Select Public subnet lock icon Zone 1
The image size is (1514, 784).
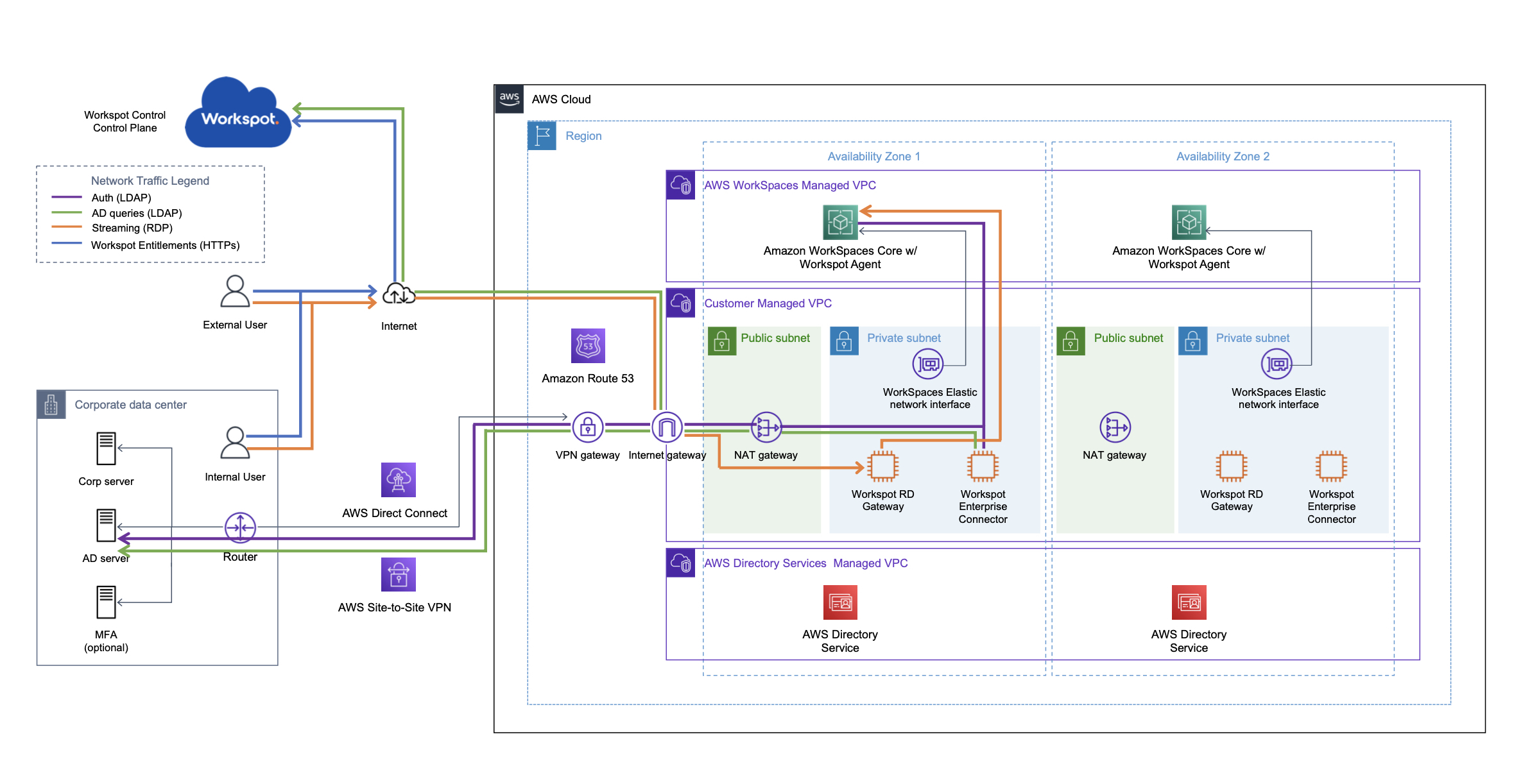[722, 341]
